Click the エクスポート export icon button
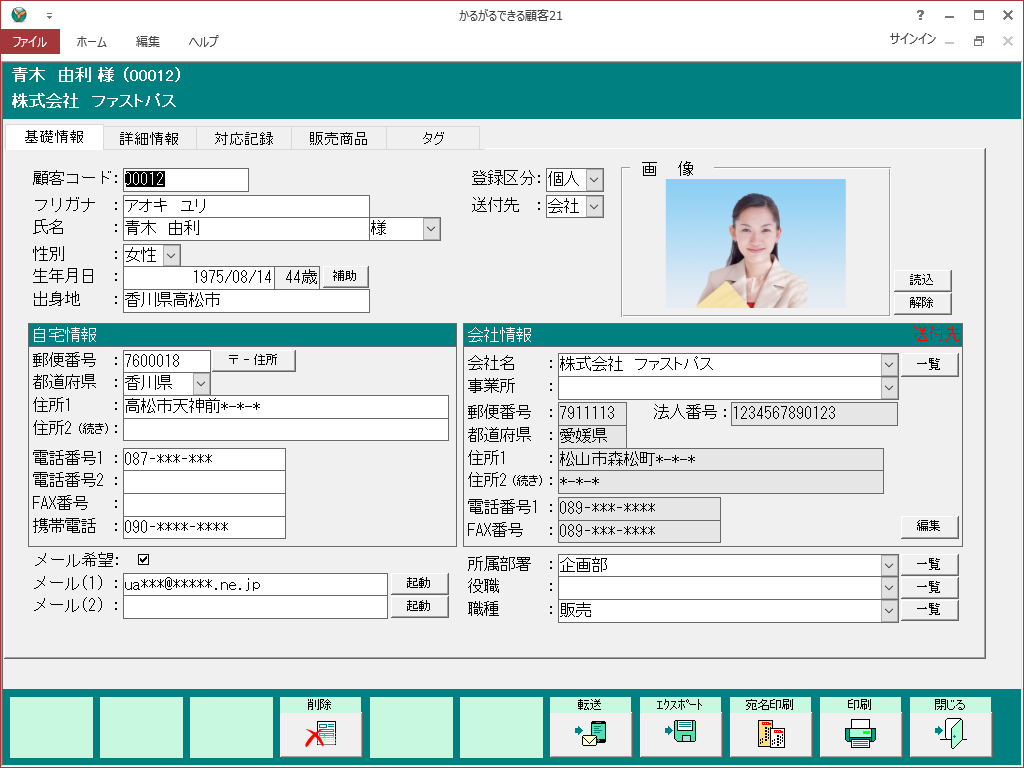This screenshot has height=768, width=1024. pos(681,735)
